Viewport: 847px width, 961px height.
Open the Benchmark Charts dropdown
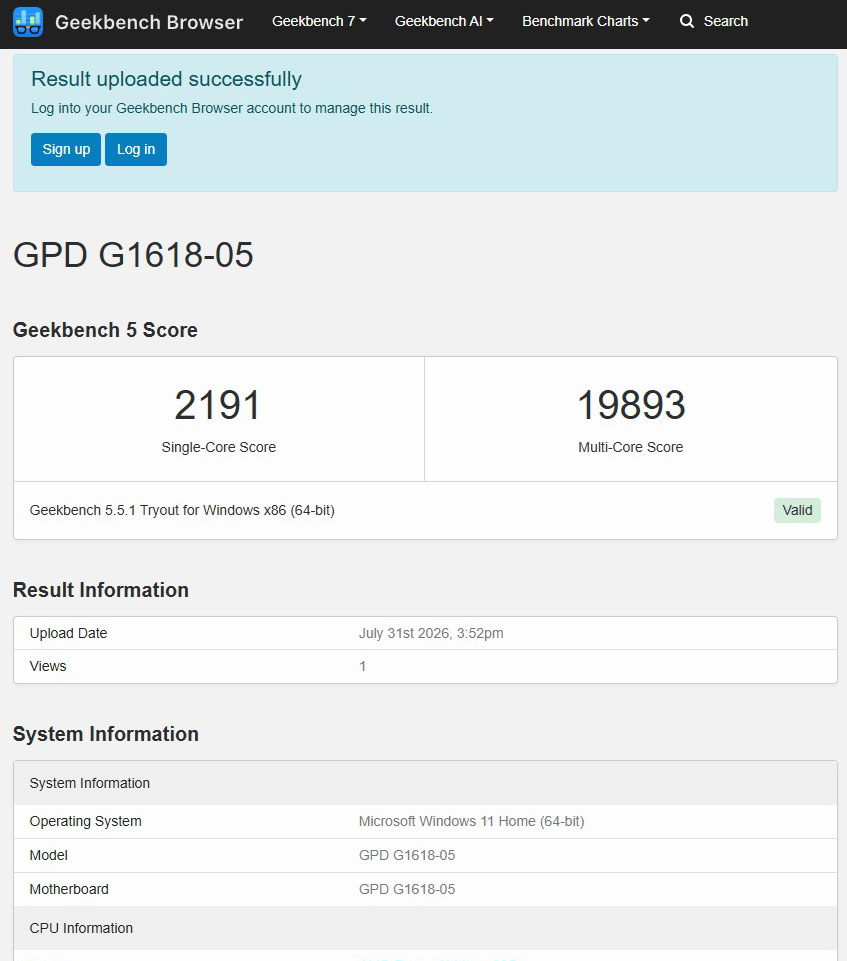(x=585, y=21)
